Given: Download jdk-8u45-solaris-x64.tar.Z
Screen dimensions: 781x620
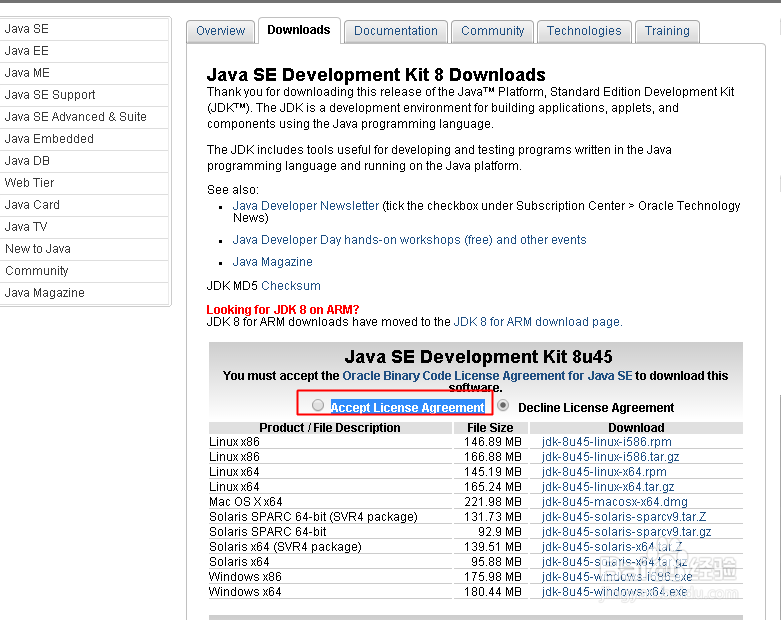Looking at the screenshot, I should click(x=612, y=546).
